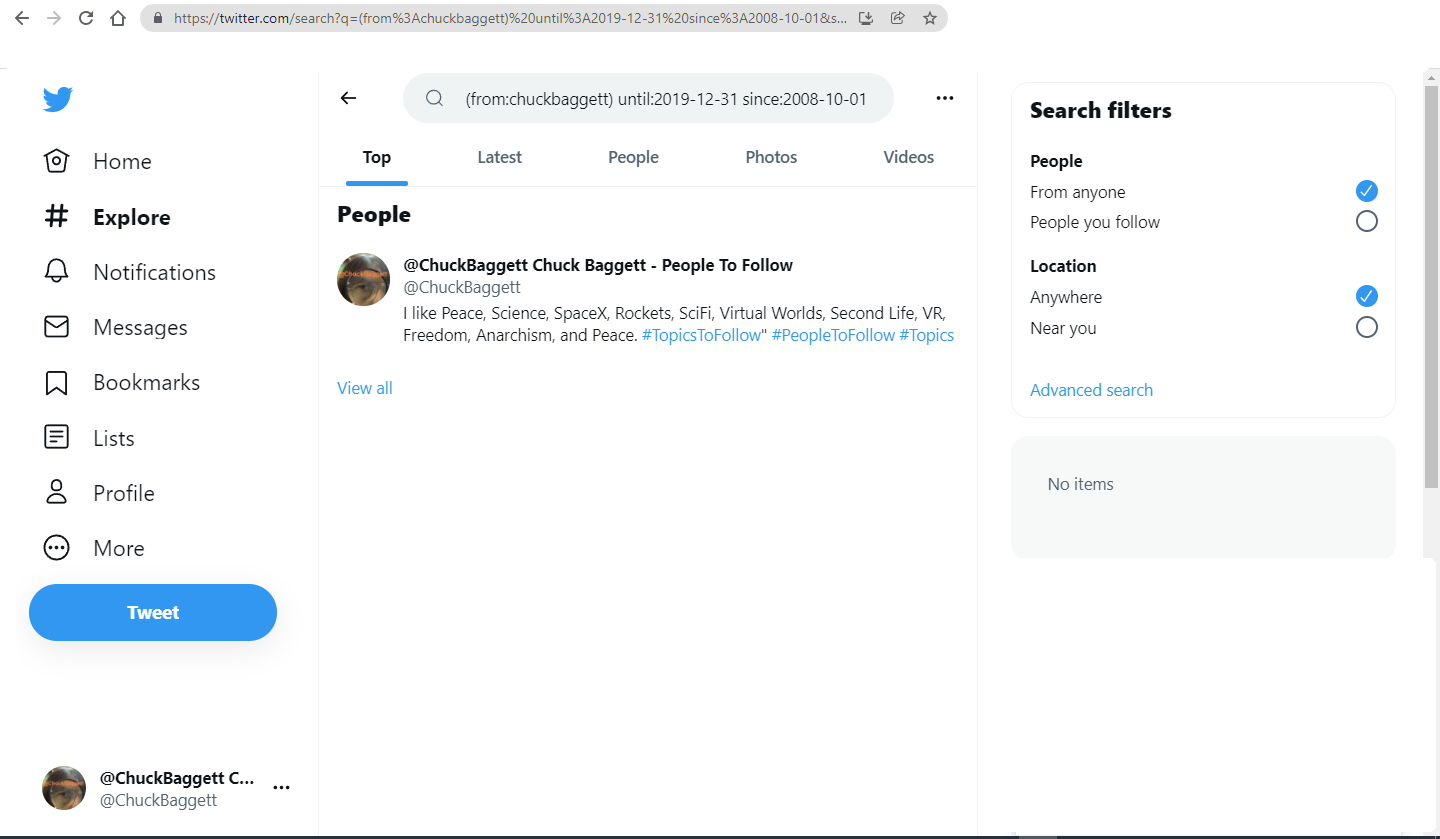Reload the page with browser refresh
The width and height of the screenshot is (1440, 839).
[86, 18]
